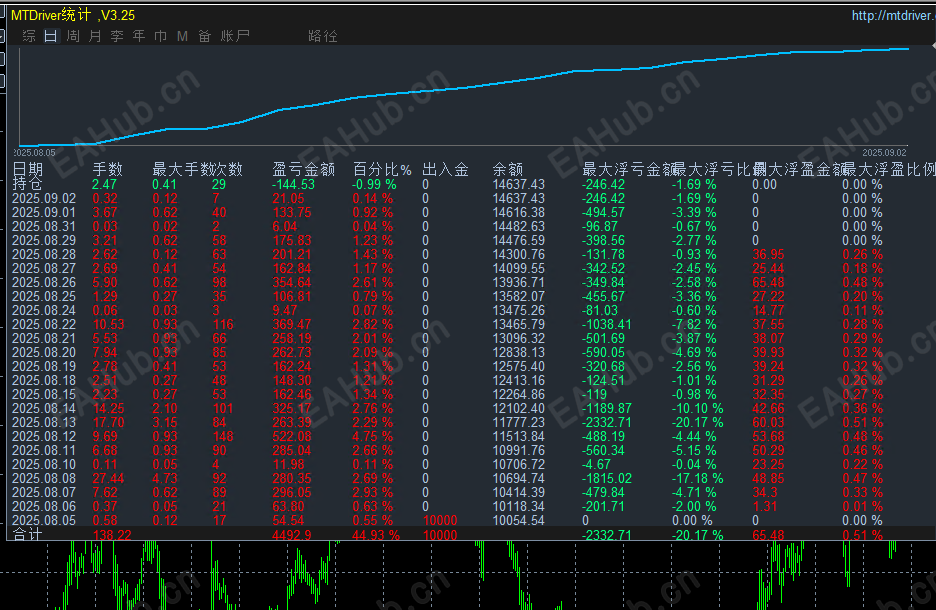The image size is (936, 610).
Task: Select the 2025.08.05 date row
Action: coord(44,520)
